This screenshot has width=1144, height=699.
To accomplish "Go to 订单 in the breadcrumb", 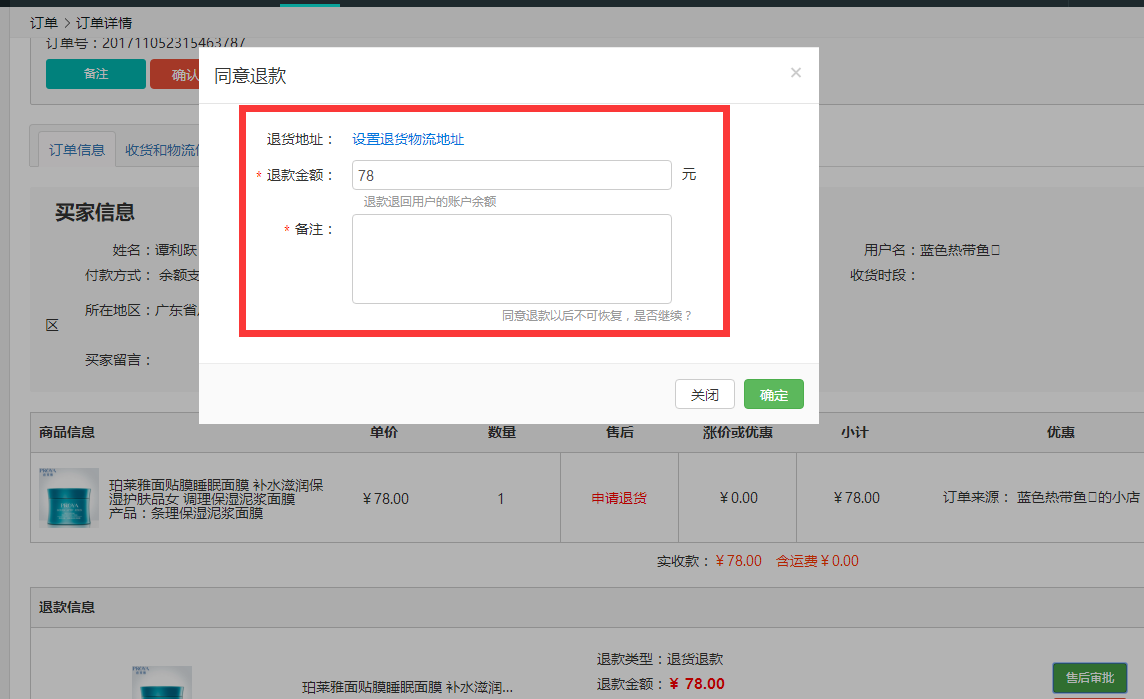I will [x=44, y=22].
